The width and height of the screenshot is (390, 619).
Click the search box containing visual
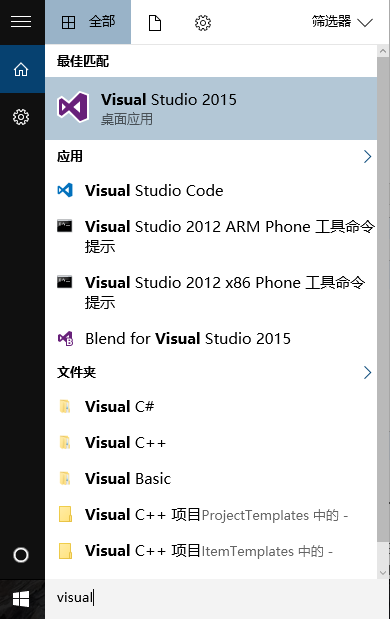(x=217, y=598)
